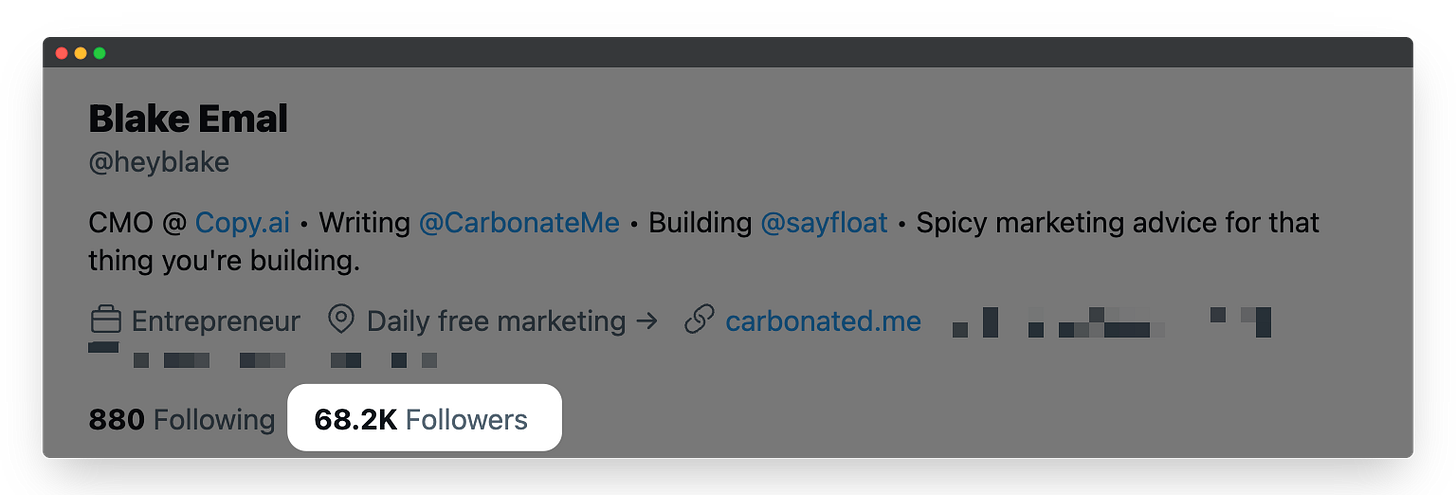Click the location pin icon
Viewport: 1456px width, 495px height.
[342, 321]
